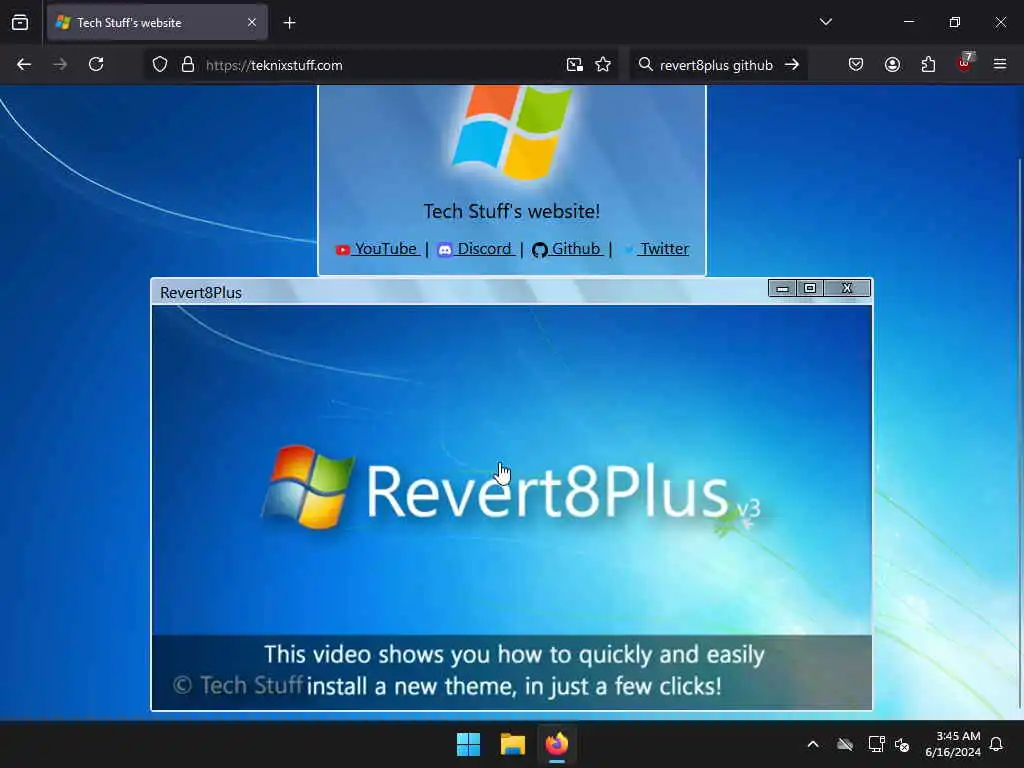Click the page vertical scrollbar
This screenshot has width=1024, height=768.
(1019, 431)
